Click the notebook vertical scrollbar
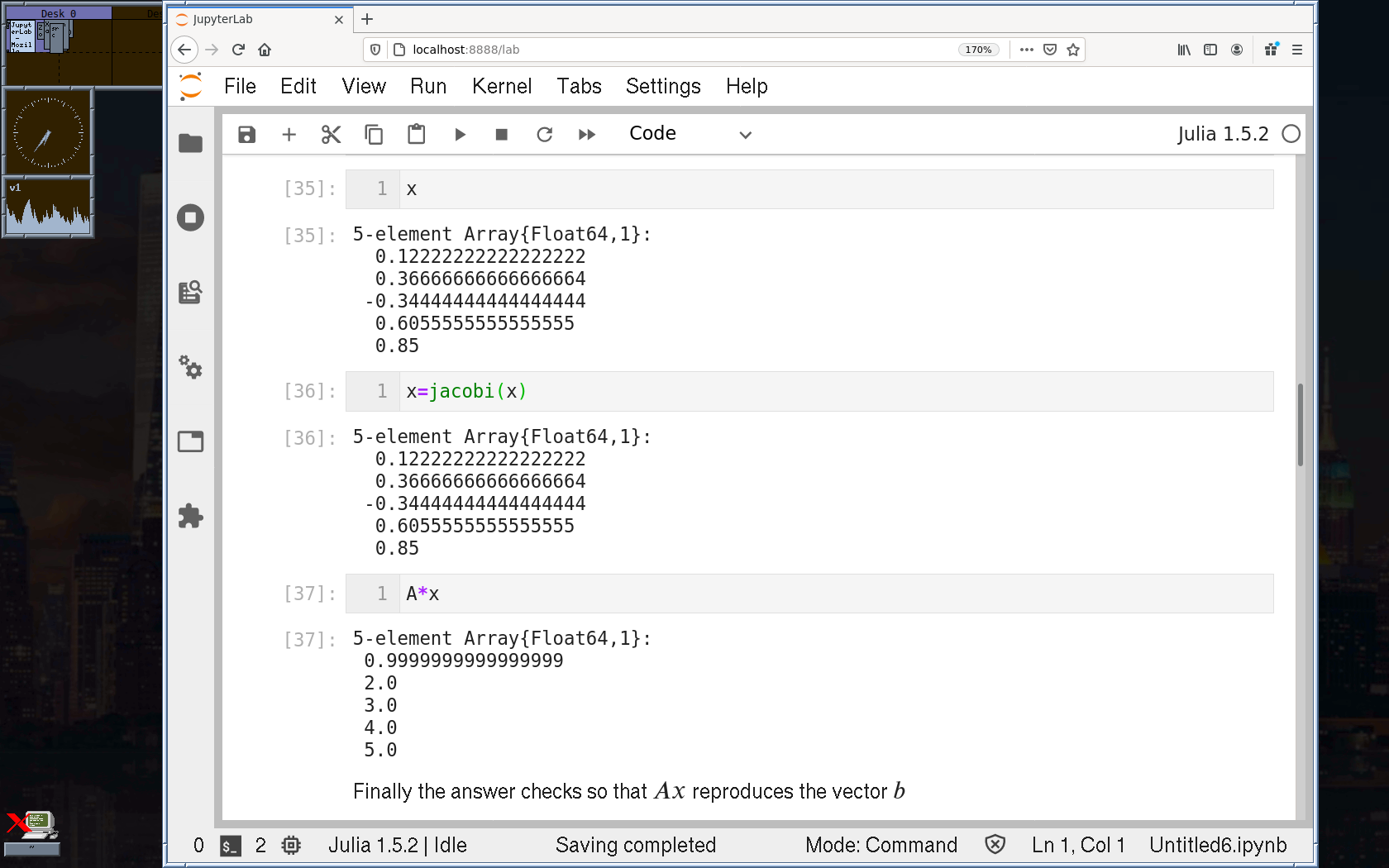Screen dimensions: 1389x868 (x=1300, y=425)
